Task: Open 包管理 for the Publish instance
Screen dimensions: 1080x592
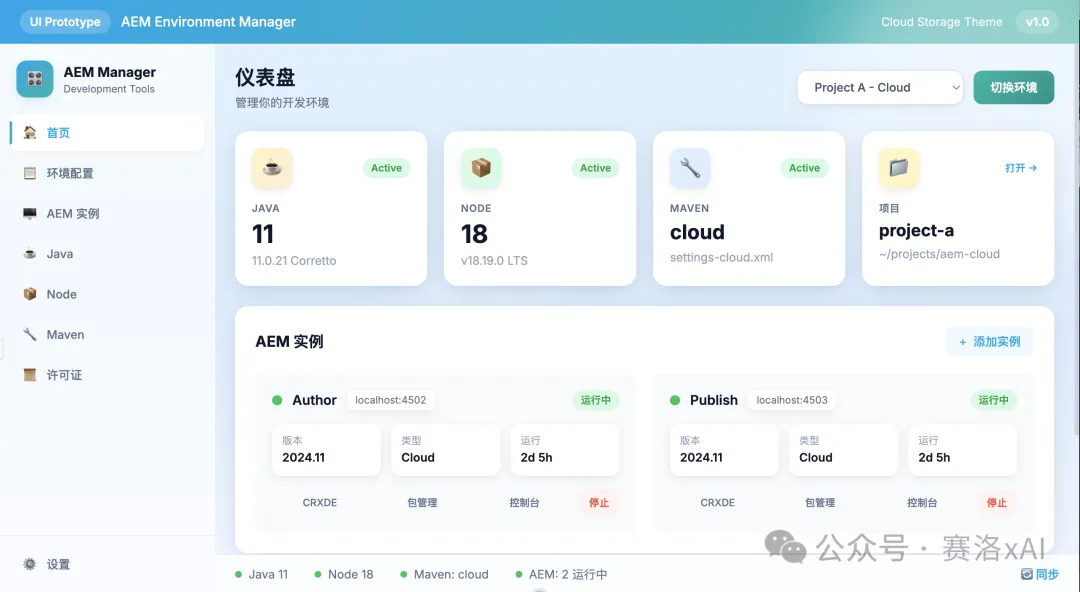Action: coord(819,503)
